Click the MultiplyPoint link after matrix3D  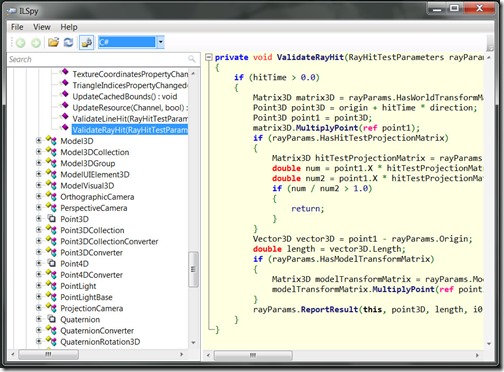pyautogui.click(x=327, y=128)
